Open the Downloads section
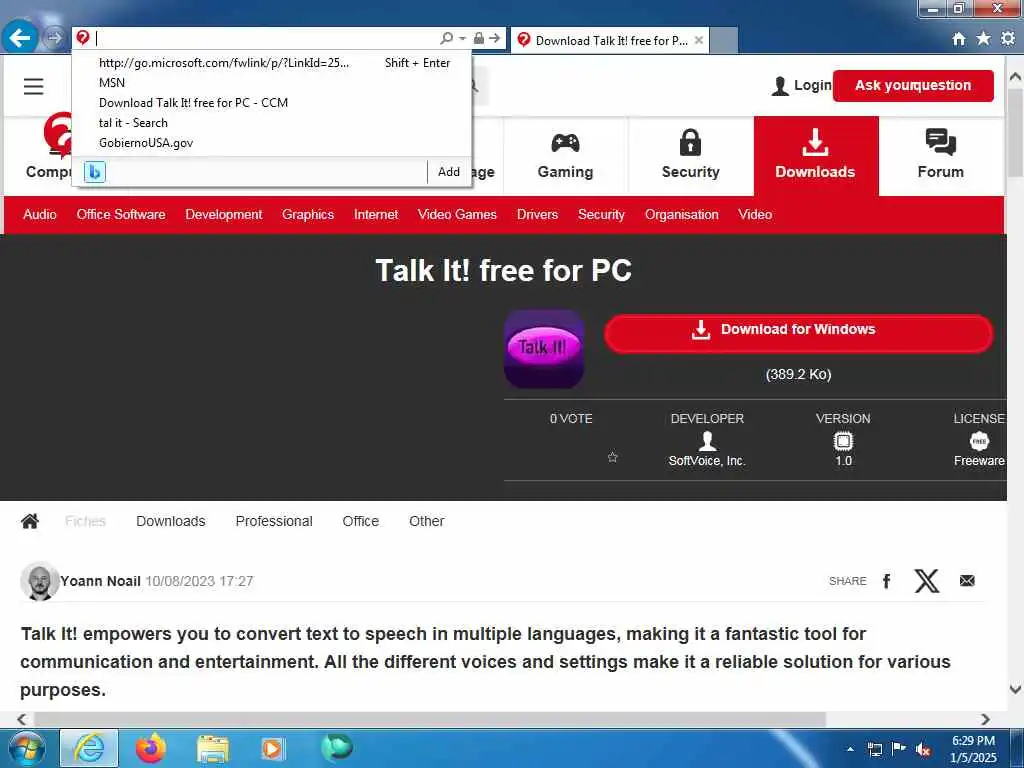This screenshot has width=1024, height=768. pyautogui.click(x=816, y=155)
